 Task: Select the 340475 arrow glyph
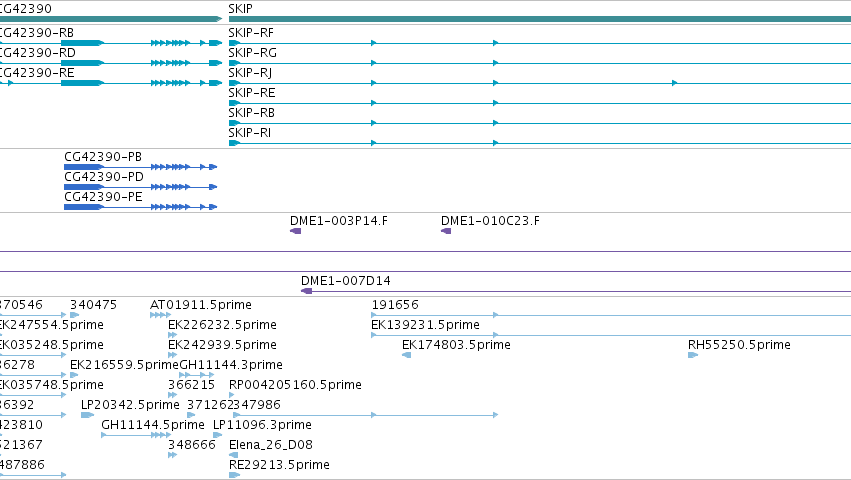pos(74,315)
